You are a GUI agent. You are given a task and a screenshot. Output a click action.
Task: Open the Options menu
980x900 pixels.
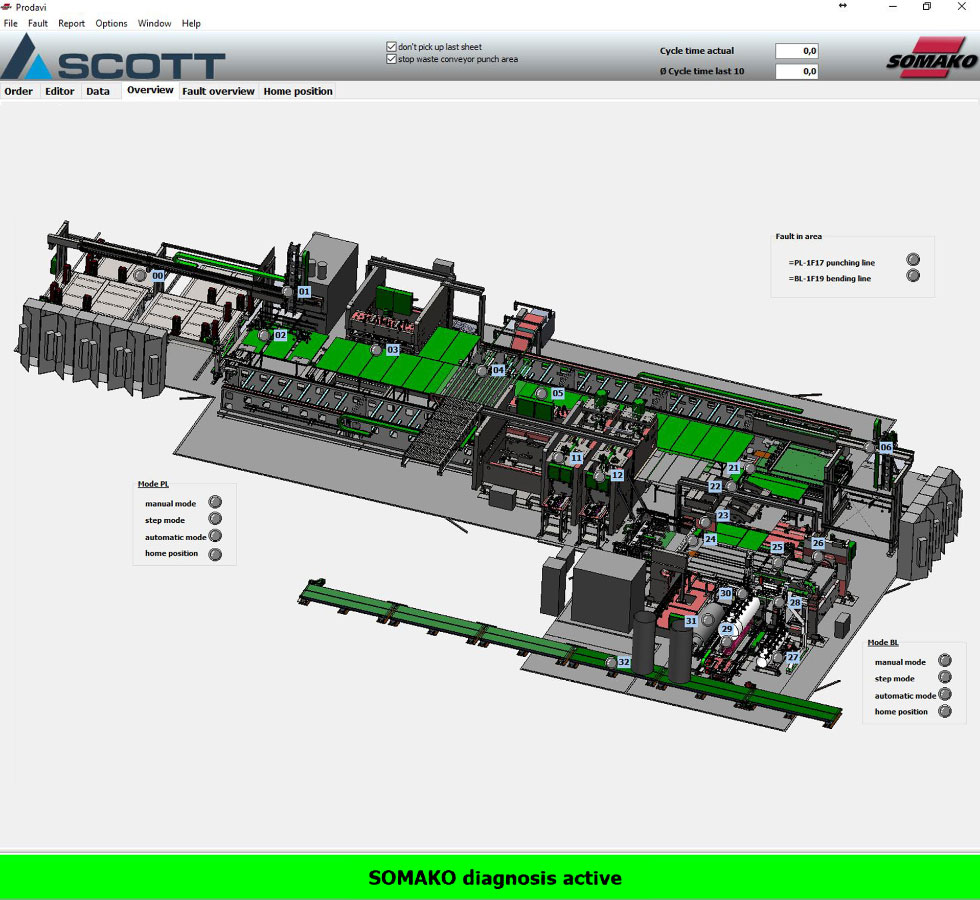pos(111,23)
